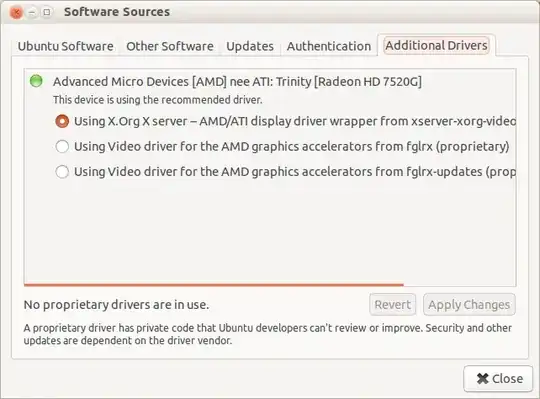Go to the Updates tab

[250, 46]
